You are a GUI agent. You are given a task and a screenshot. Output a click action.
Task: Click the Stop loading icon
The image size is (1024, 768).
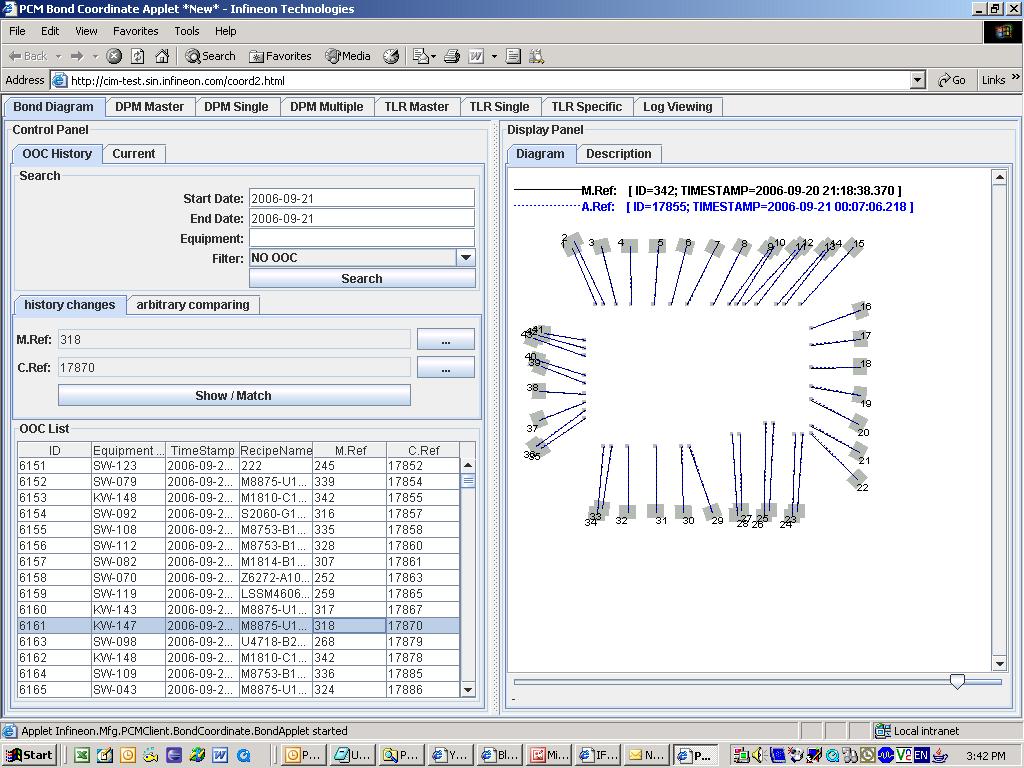coord(114,56)
